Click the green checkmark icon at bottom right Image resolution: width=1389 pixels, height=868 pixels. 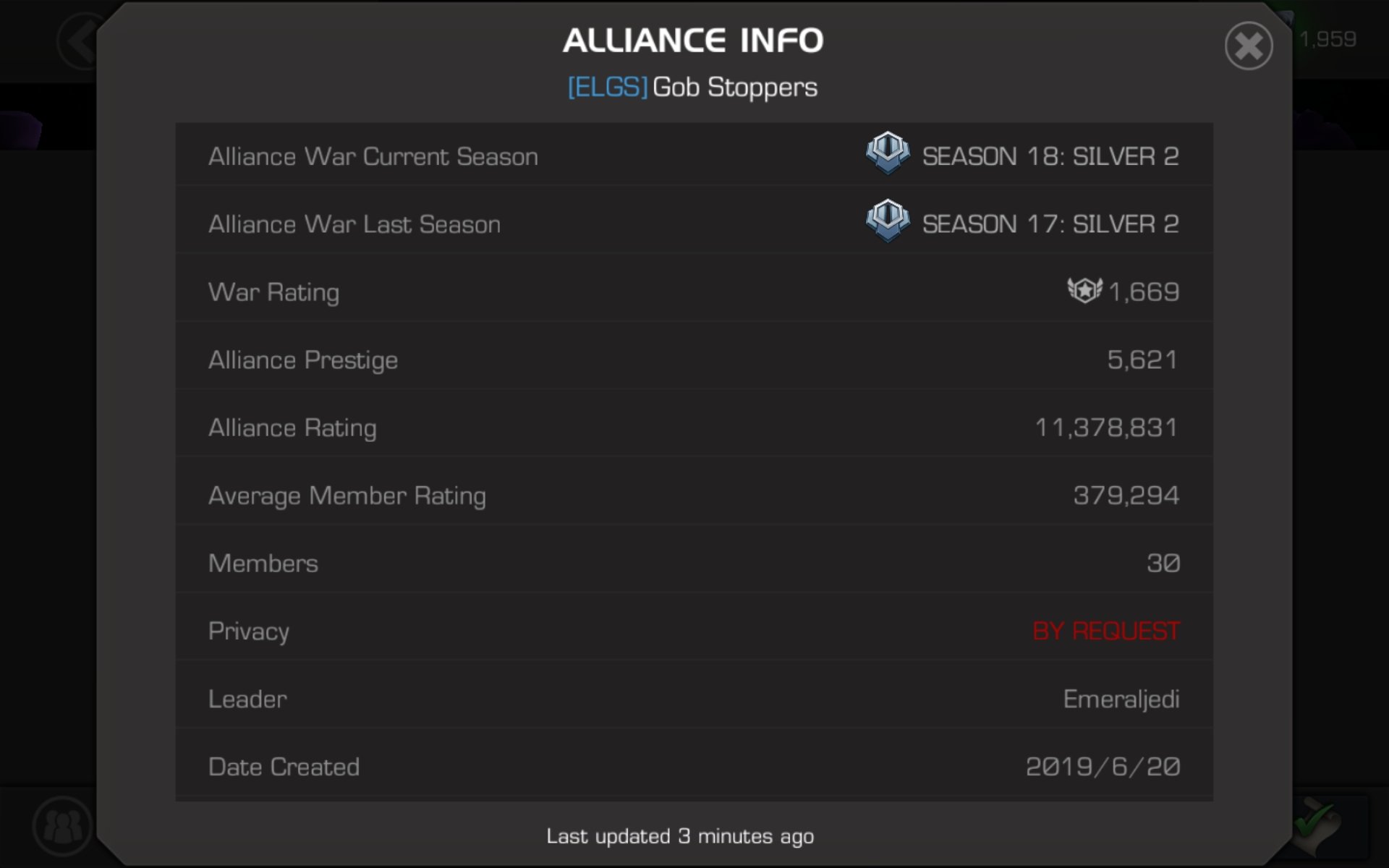coord(1318,826)
